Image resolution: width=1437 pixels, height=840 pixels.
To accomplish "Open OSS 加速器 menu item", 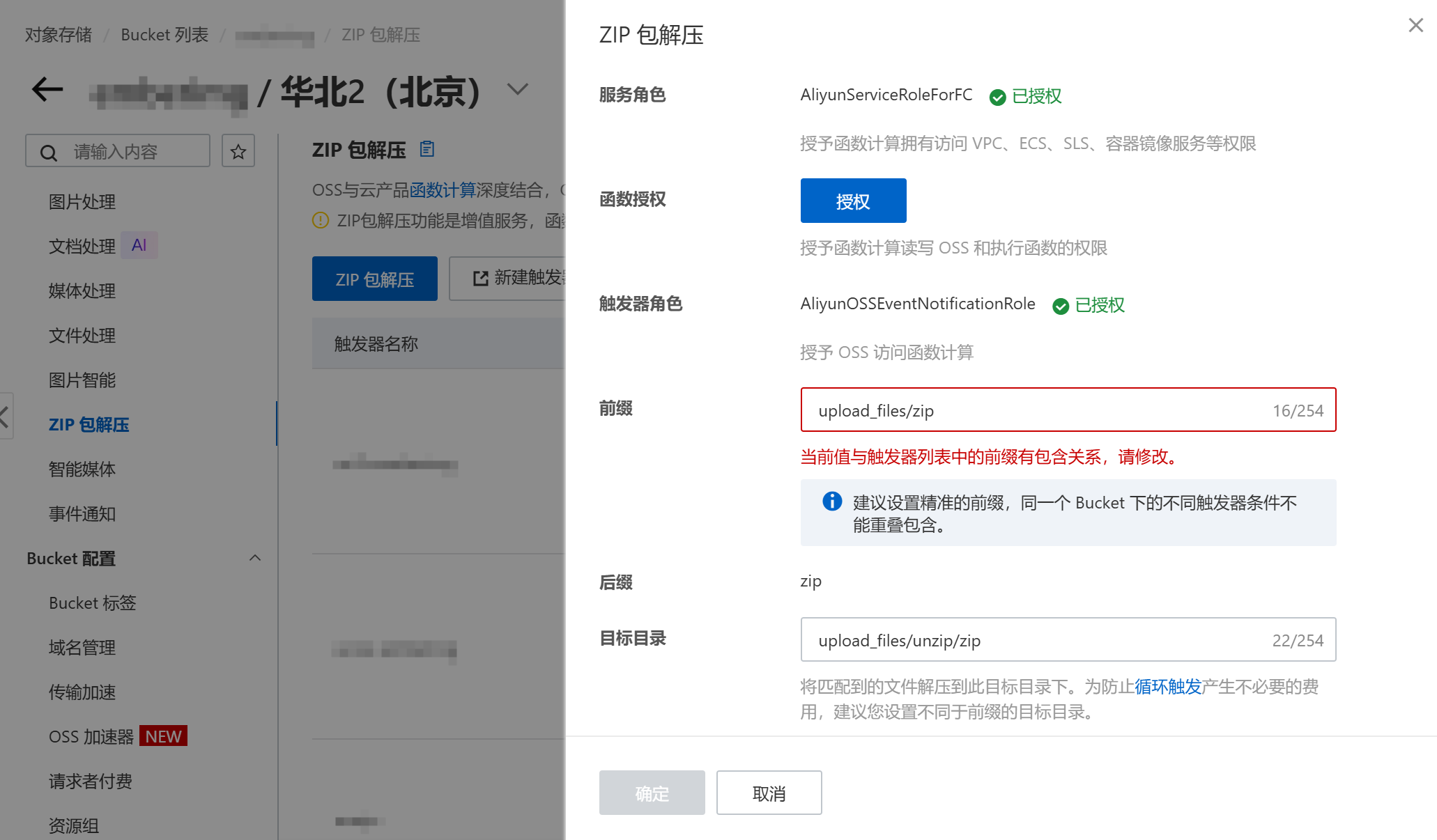I will pos(91,737).
